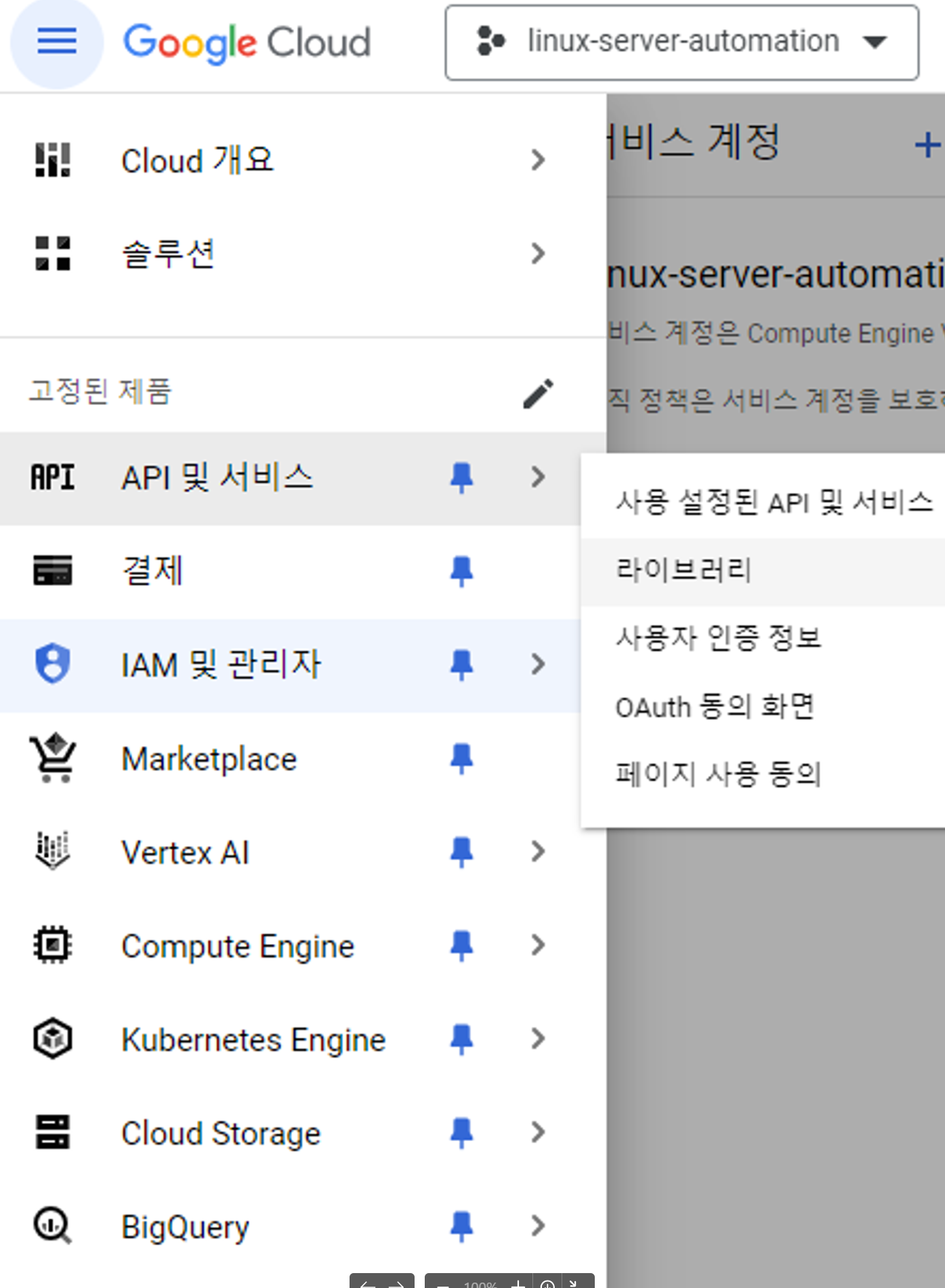Click the API icon in the sidebar
Viewport: 945px width, 1288px height.
(53, 477)
